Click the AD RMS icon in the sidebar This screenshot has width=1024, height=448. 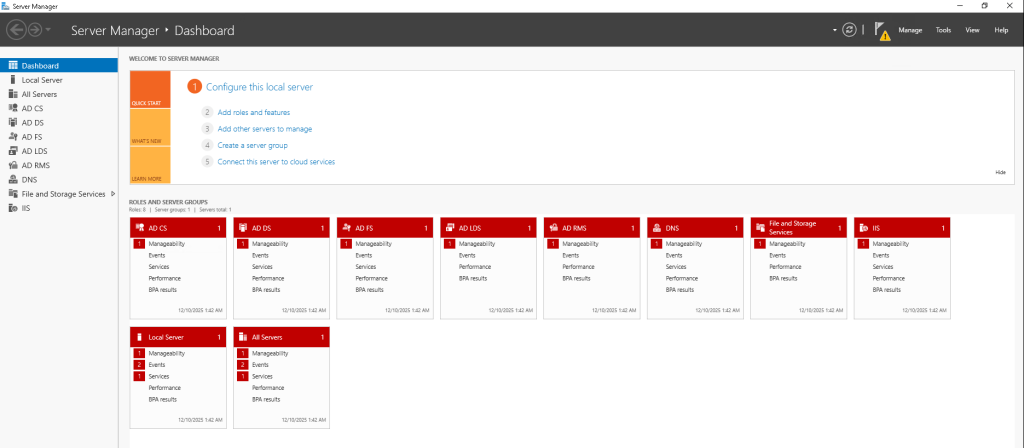[x=13, y=165]
